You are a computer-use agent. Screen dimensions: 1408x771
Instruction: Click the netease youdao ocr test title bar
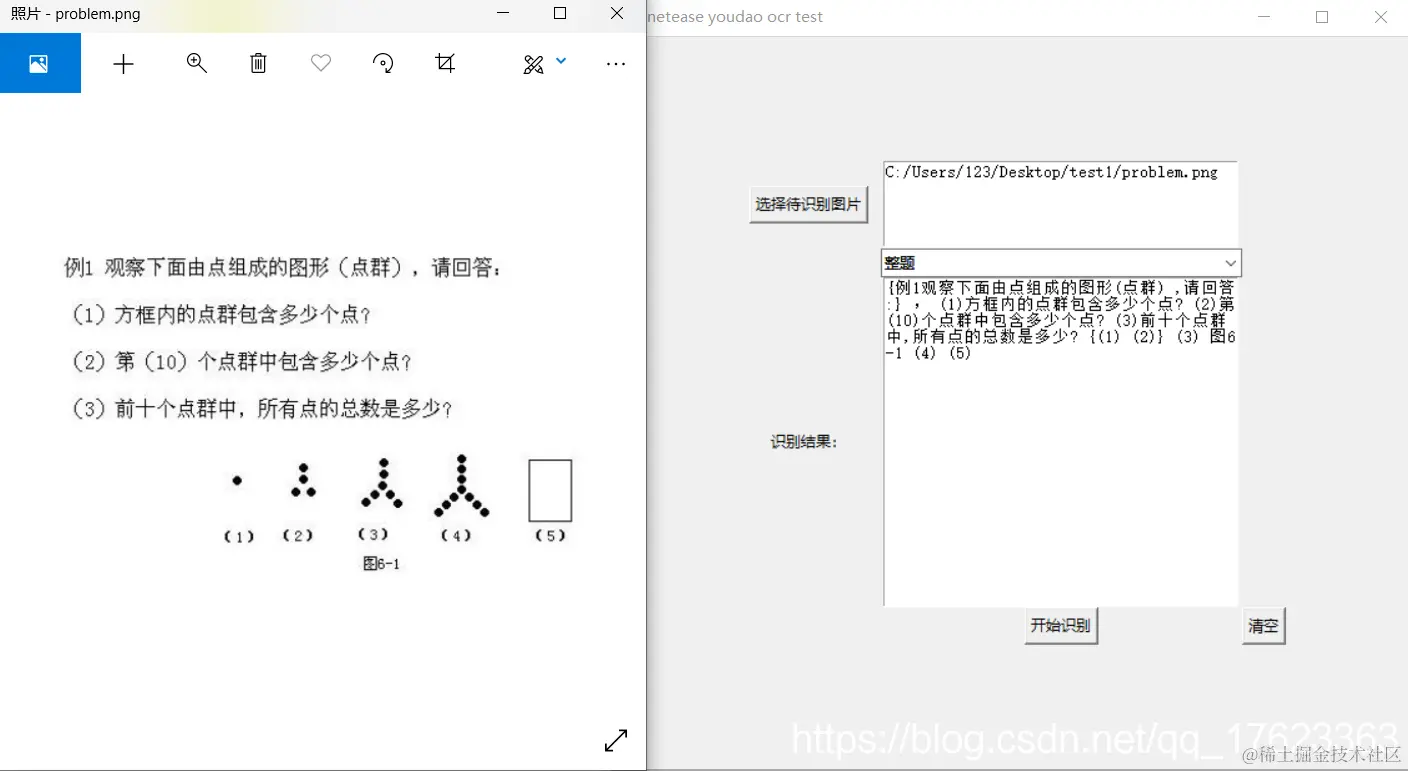(735, 16)
